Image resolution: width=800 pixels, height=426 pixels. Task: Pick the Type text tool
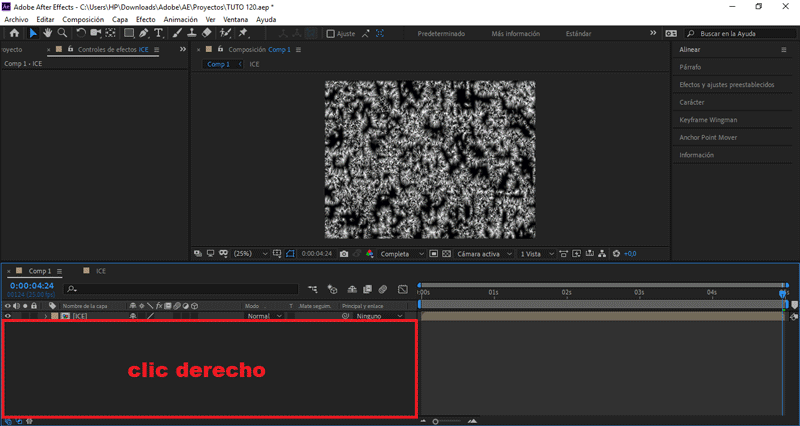[159, 33]
